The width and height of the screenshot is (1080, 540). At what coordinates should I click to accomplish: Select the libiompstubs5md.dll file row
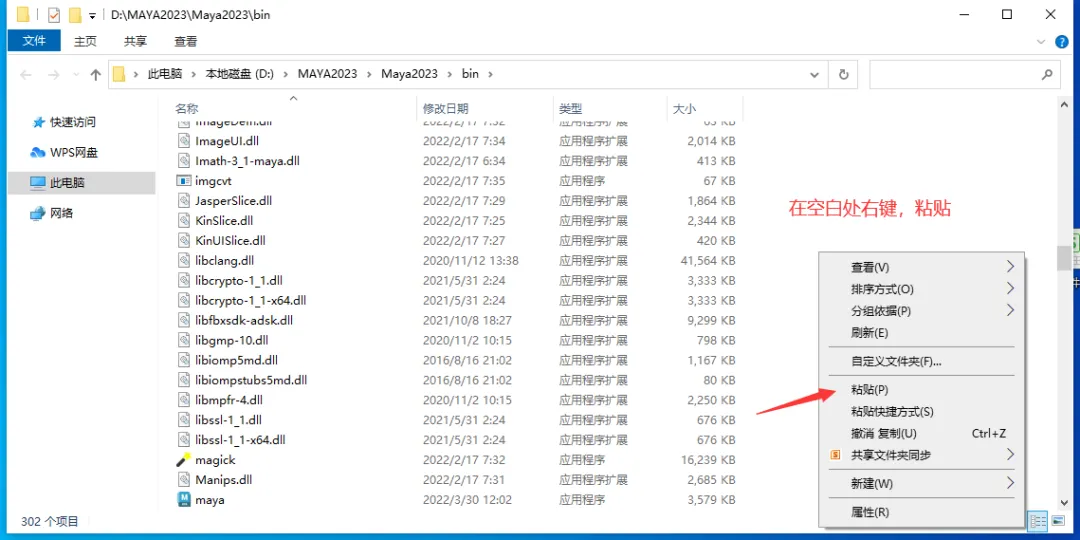(456, 380)
